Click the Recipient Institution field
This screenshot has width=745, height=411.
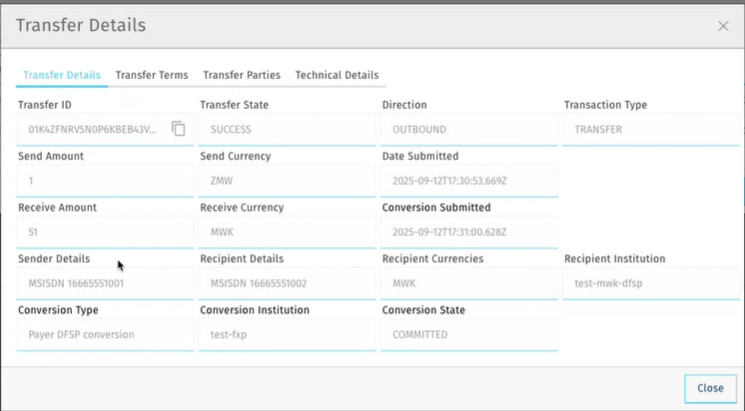(649, 283)
